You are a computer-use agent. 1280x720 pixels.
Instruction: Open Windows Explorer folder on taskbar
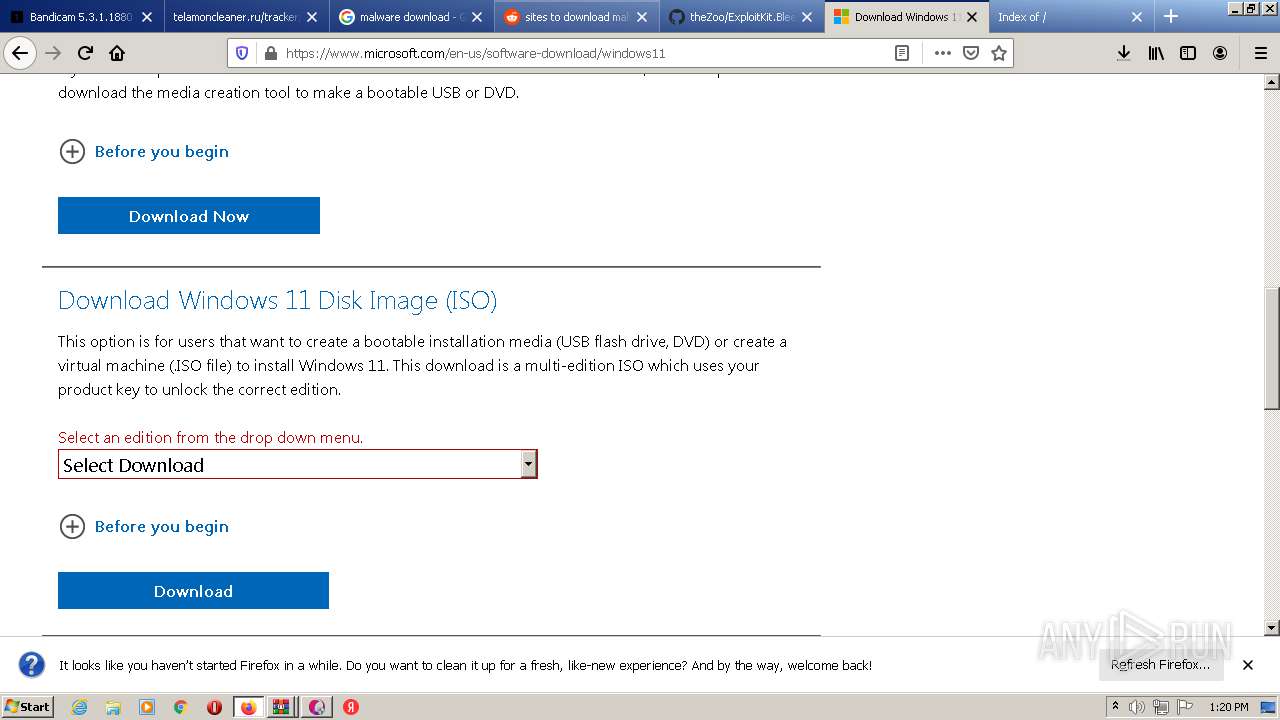(113, 707)
